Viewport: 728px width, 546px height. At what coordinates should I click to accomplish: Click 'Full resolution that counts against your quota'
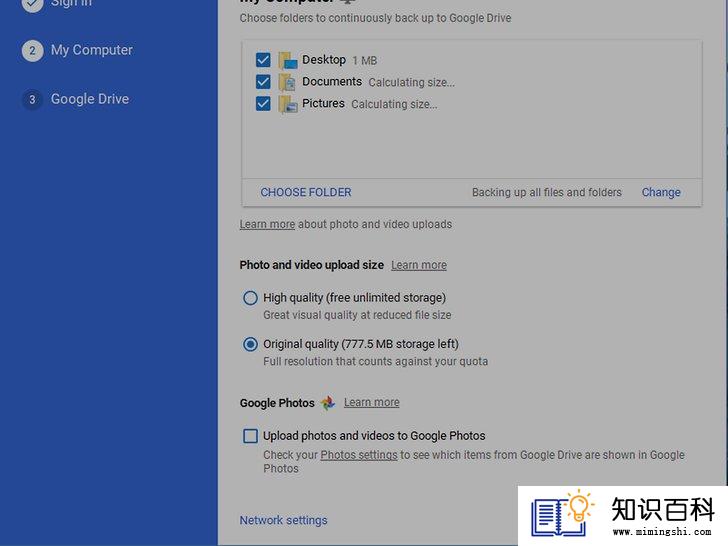pos(375,362)
